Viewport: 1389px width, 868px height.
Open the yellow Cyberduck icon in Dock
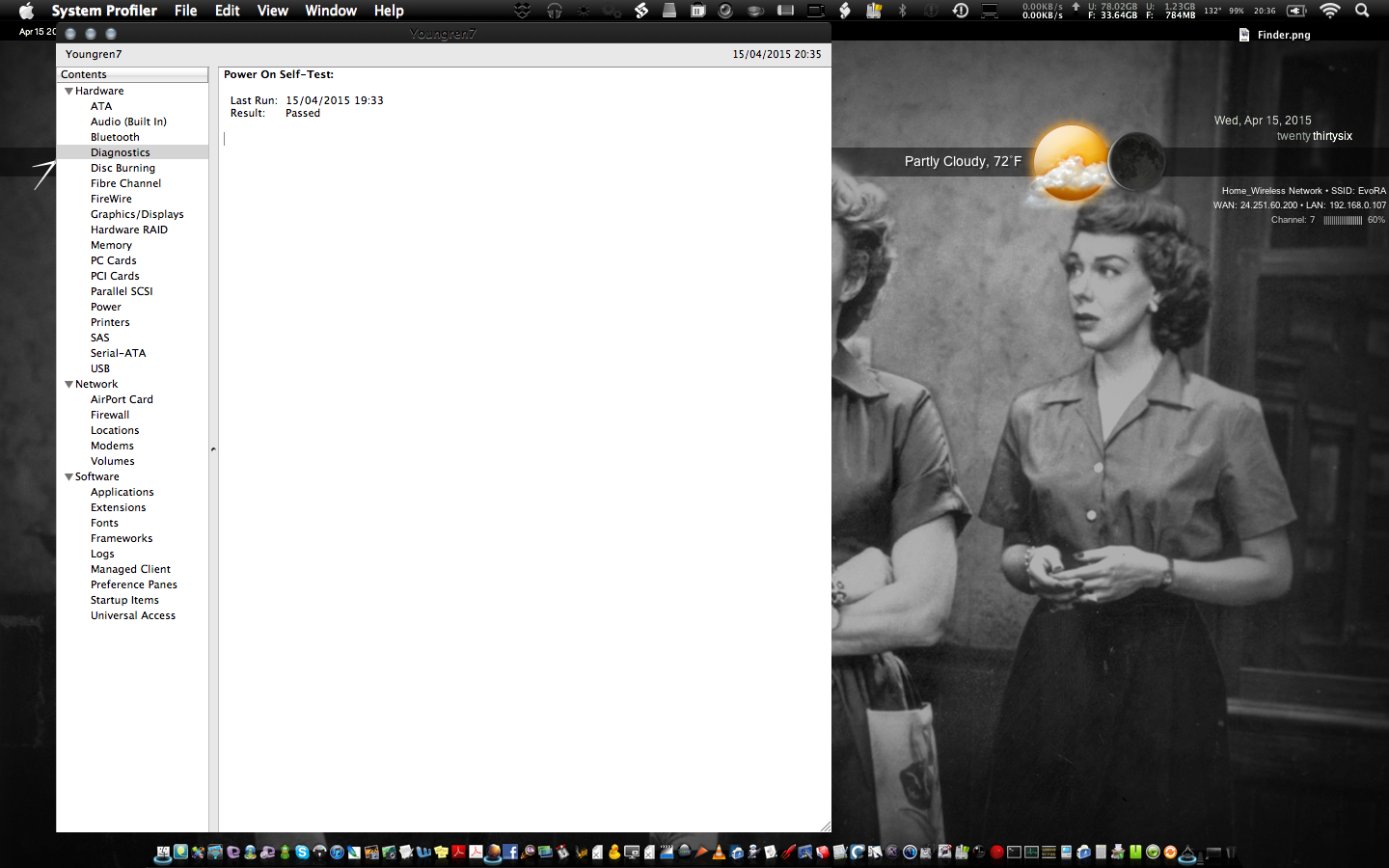[x=614, y=852]
